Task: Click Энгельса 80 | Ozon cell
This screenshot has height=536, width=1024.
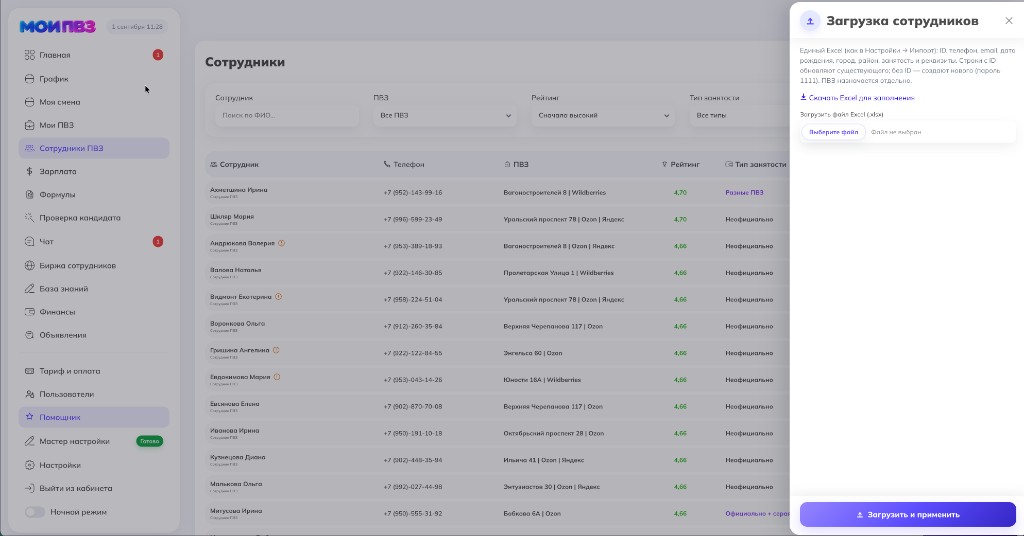Action: pos(532,353)
